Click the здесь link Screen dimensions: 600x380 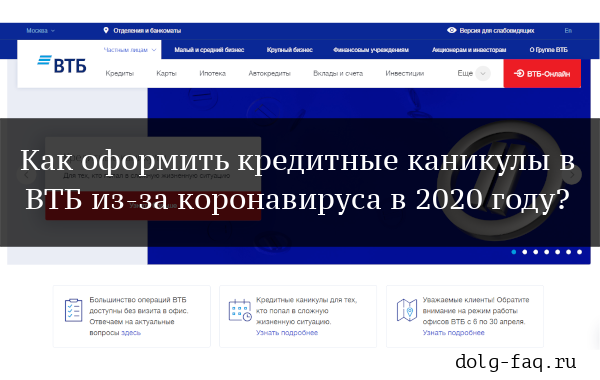click(131, 333)
